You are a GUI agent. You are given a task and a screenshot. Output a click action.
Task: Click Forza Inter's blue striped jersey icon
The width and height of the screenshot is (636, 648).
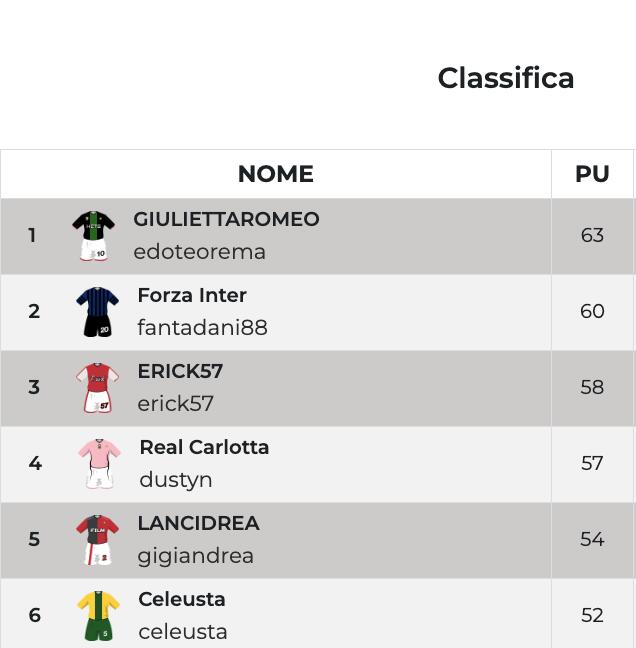(x=97, y=312)
